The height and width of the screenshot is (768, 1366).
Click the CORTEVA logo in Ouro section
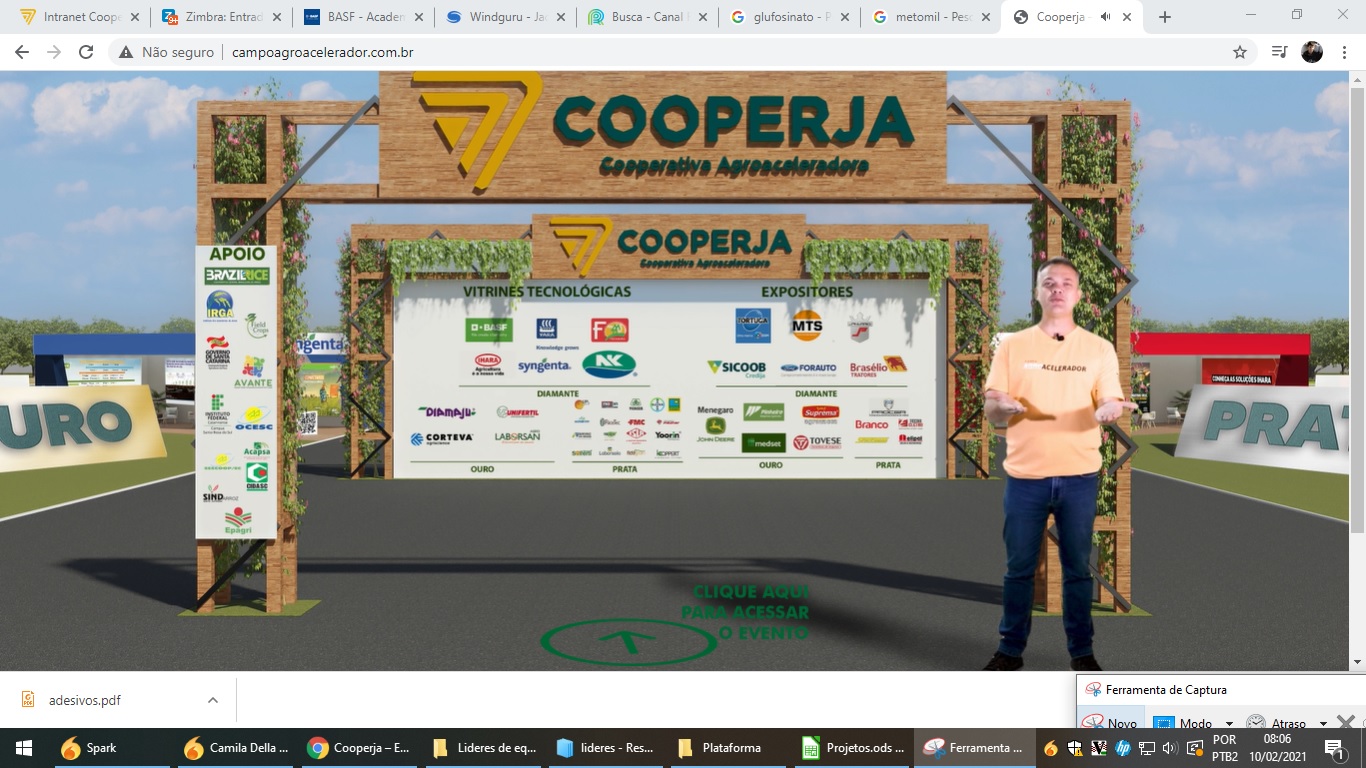[442, 439]
